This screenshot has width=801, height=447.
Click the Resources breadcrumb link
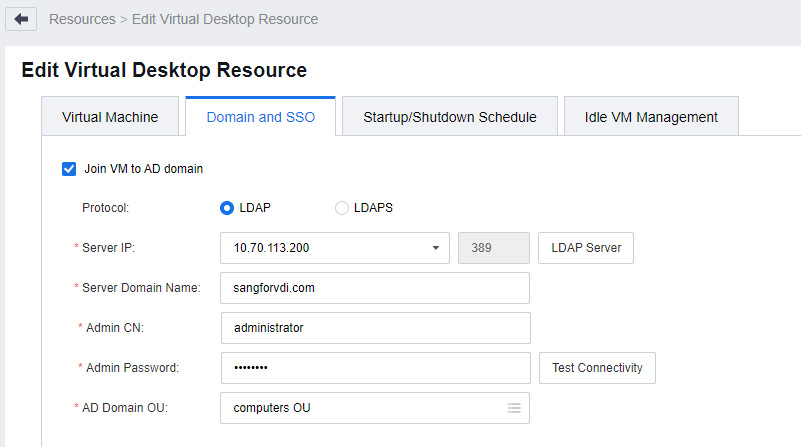(x=82, y=19)
